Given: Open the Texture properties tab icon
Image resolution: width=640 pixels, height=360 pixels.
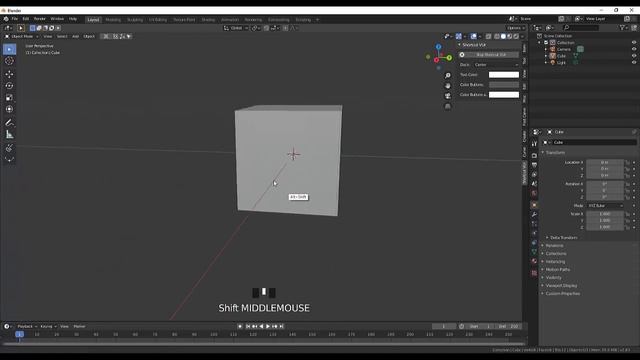Looking at the screenshot, I should point(534,273).
